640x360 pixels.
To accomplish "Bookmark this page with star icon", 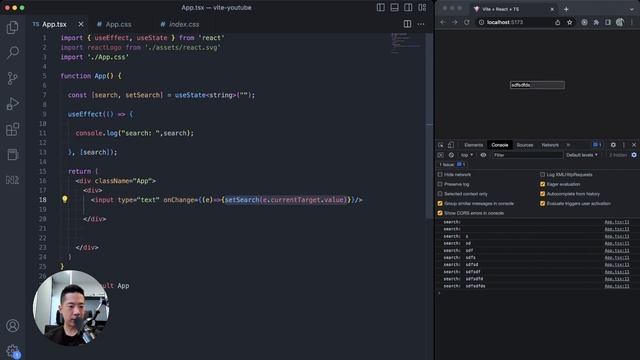I will click(569, 22).
